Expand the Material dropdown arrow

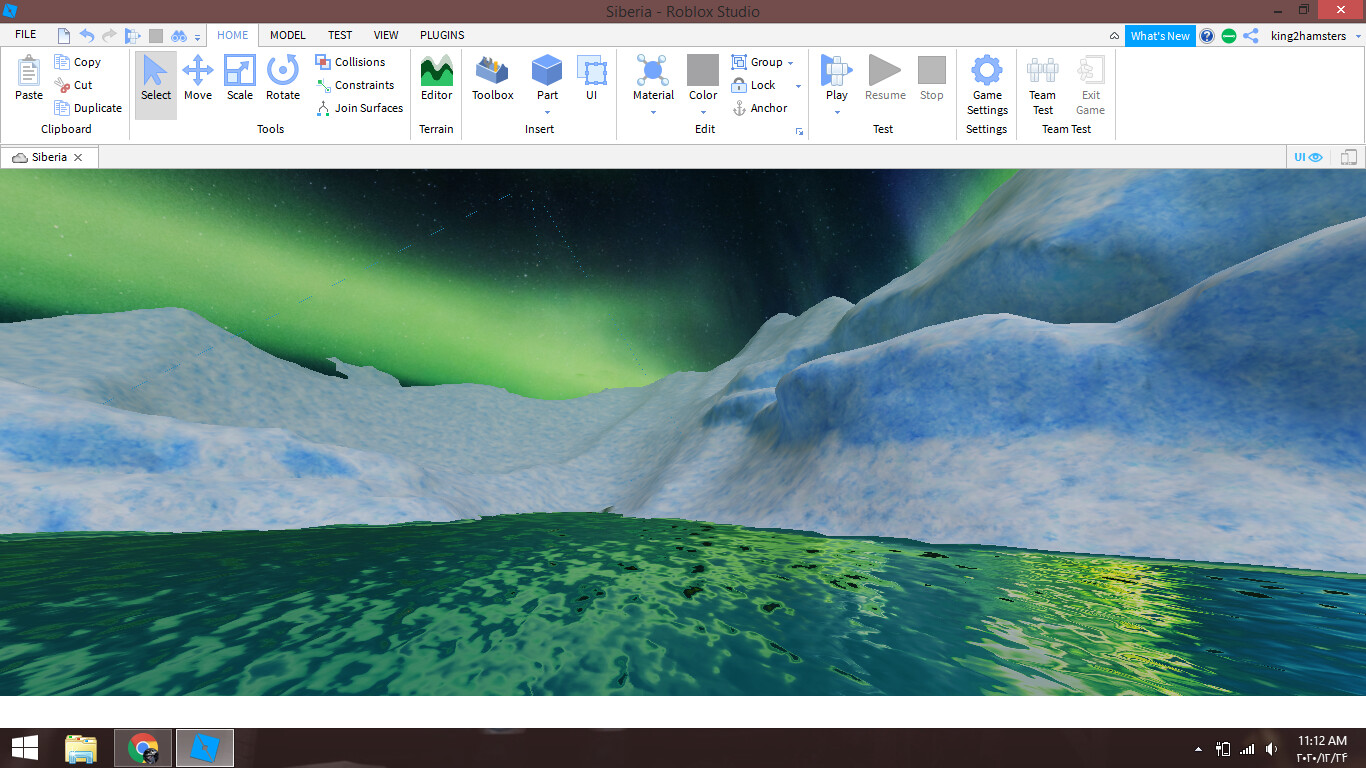[653, 112]
